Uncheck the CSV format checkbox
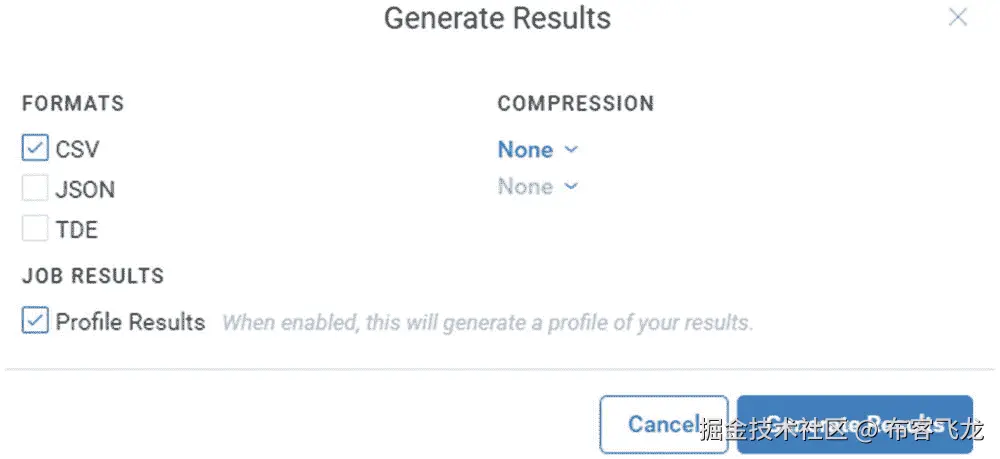 [34, 149]
